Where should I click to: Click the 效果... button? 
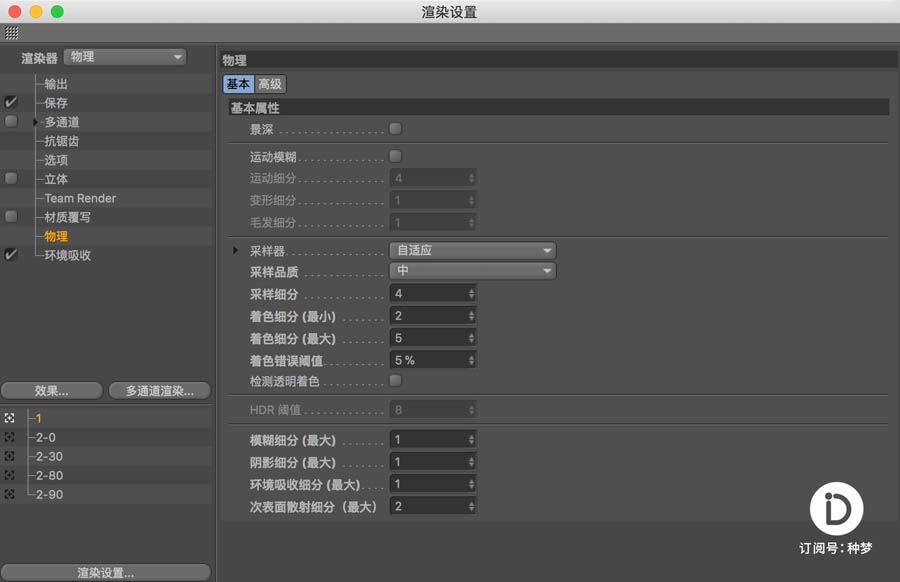pyautogui.click(x=52, y=390)
